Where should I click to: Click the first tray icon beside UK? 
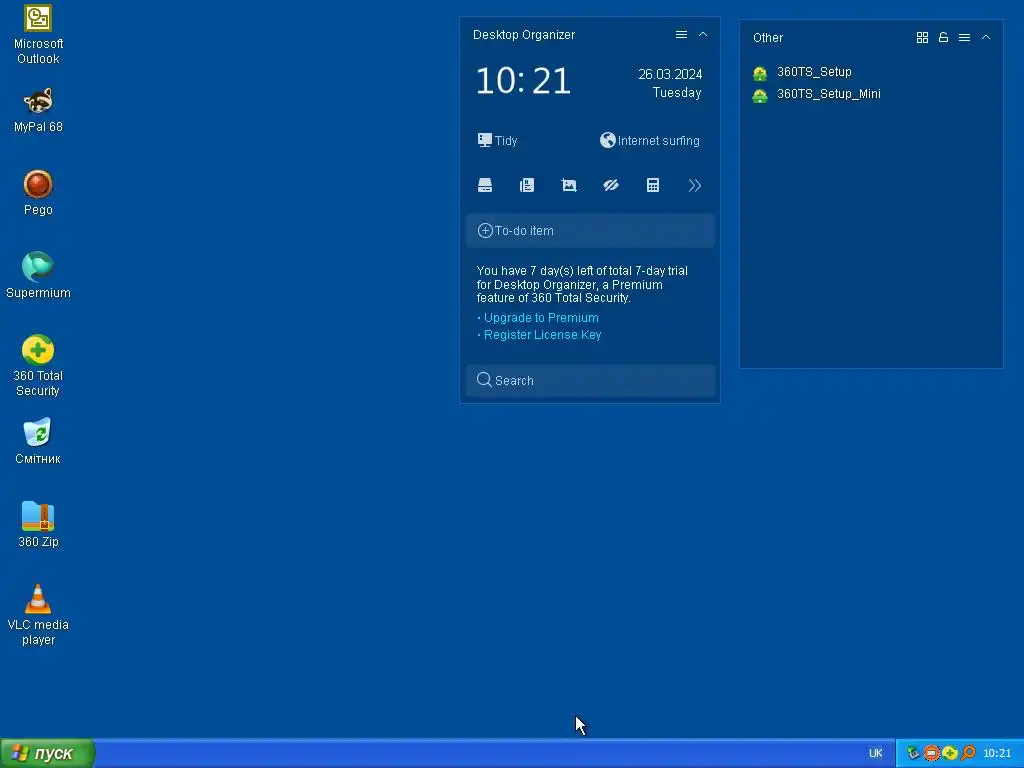[913, 754]
